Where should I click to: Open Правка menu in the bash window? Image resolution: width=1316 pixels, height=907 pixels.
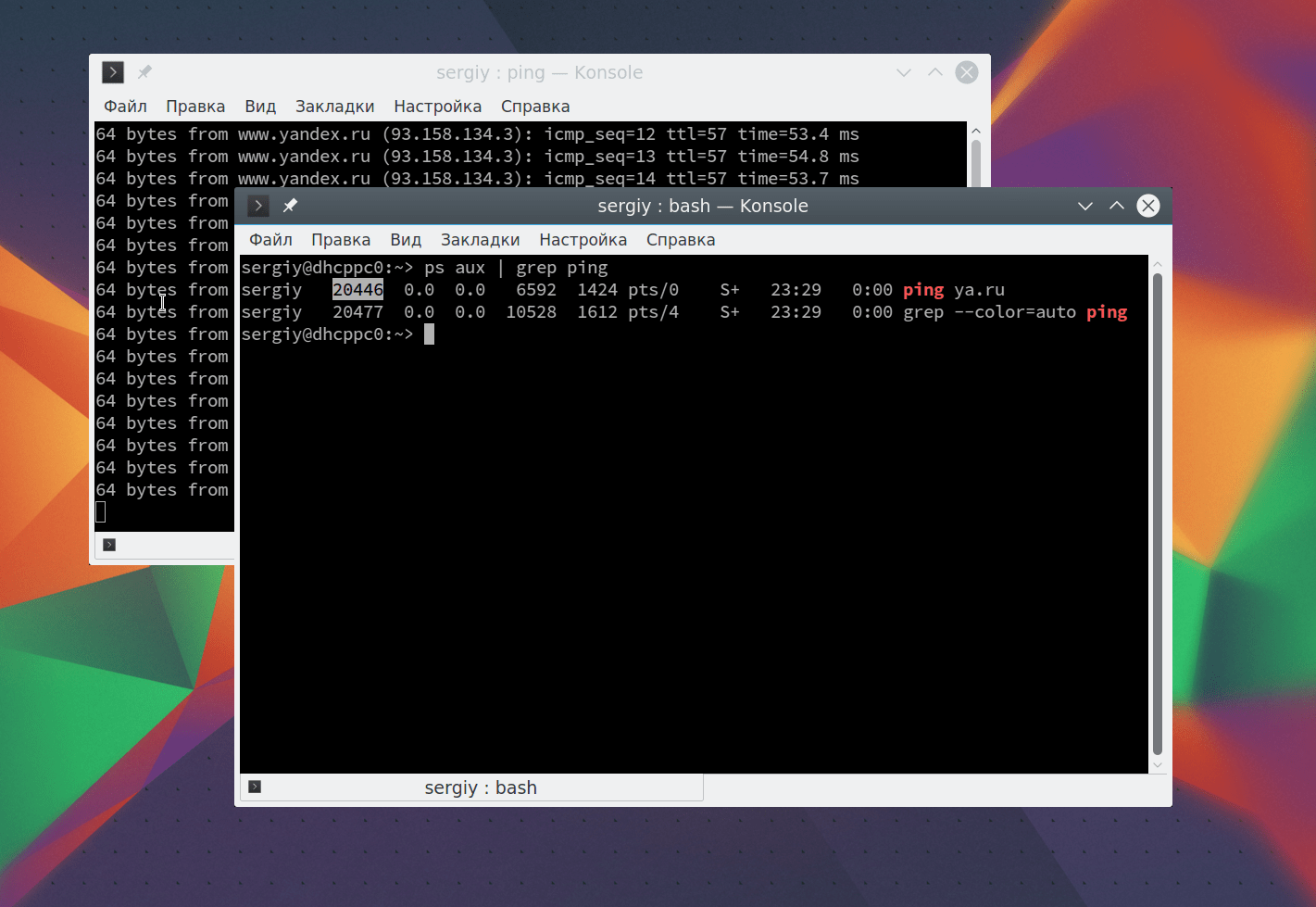tap(341, 240)
